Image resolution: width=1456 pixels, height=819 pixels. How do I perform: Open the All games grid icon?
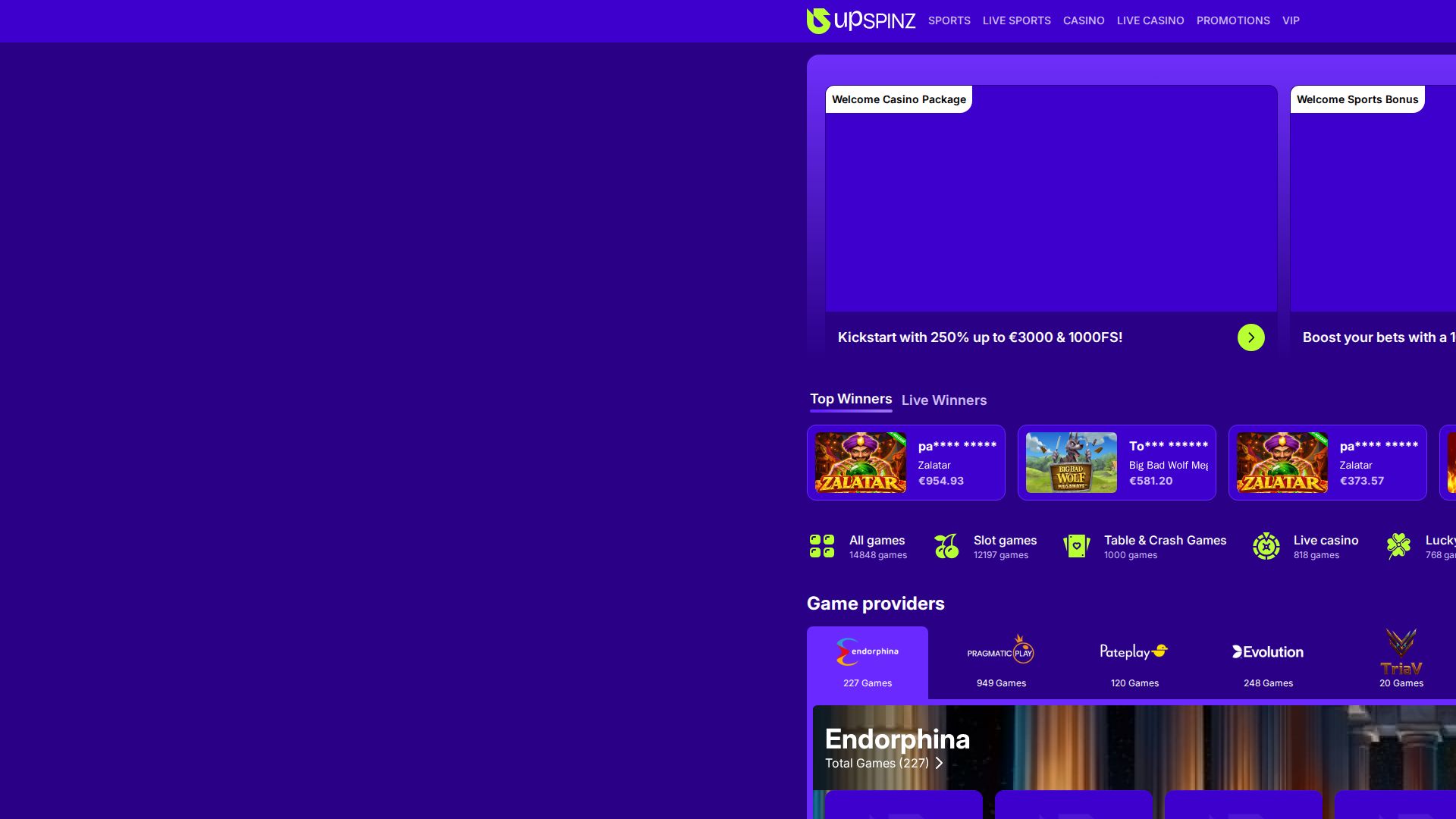tap(822, 546)
